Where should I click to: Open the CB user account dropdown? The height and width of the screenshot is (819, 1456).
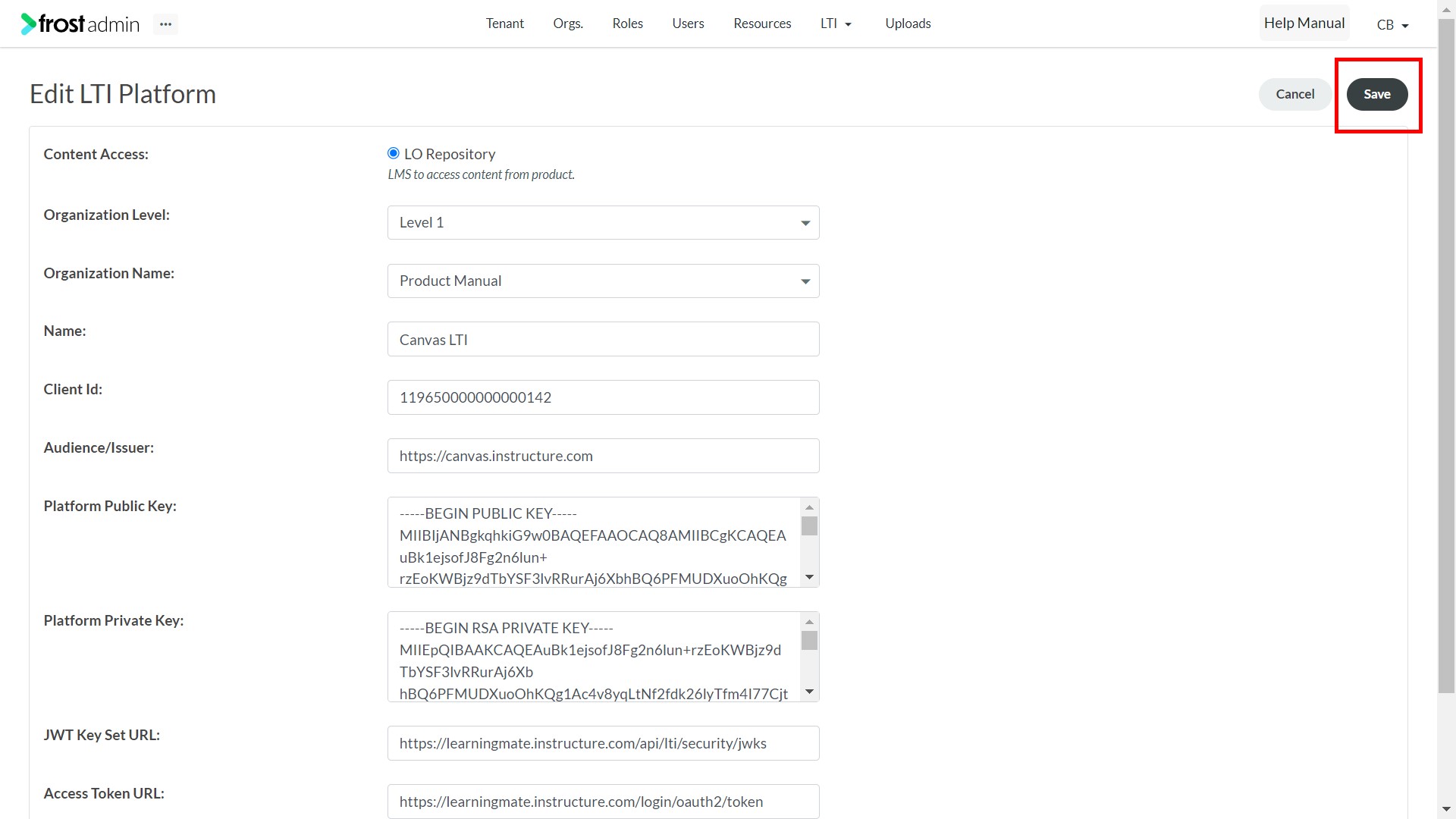pos(1392,24)
